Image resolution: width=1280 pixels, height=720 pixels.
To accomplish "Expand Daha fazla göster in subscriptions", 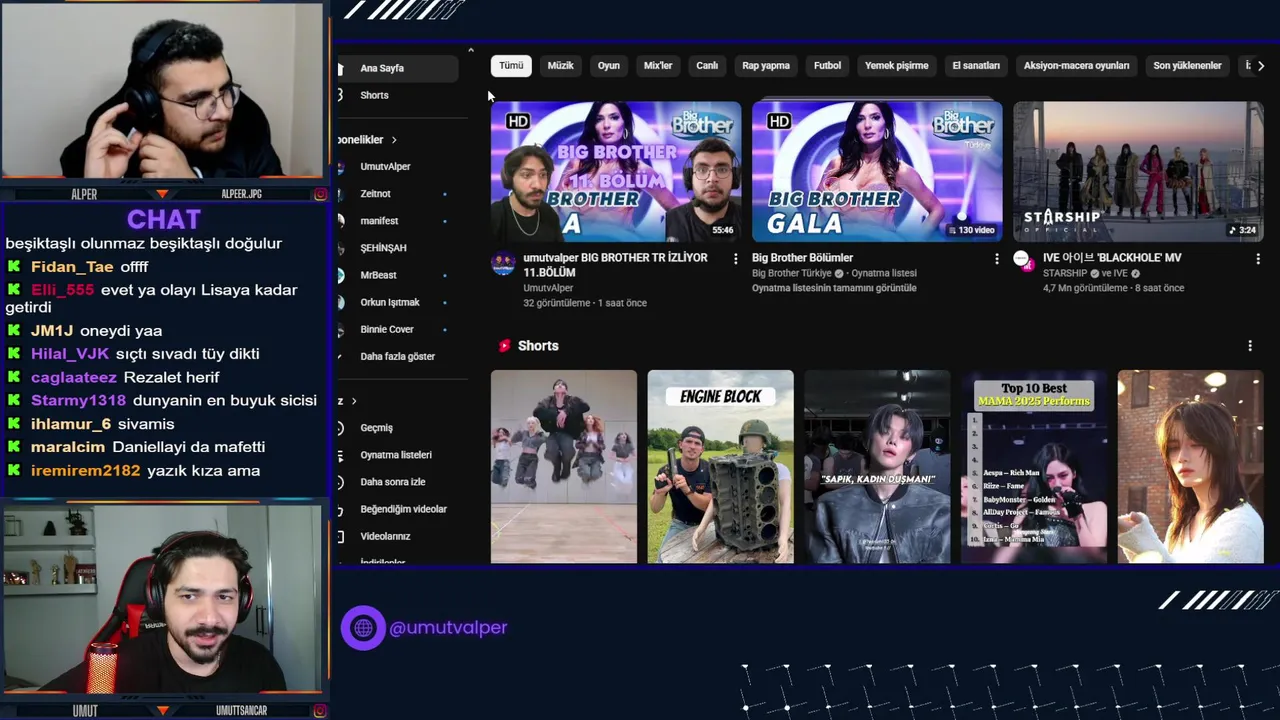I will point(396,356).
